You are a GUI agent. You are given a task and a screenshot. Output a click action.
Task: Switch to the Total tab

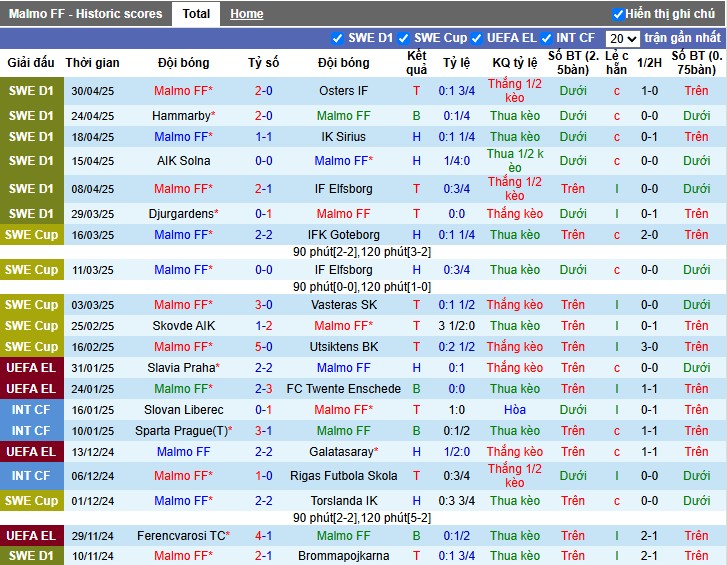(x=196, y=14)
